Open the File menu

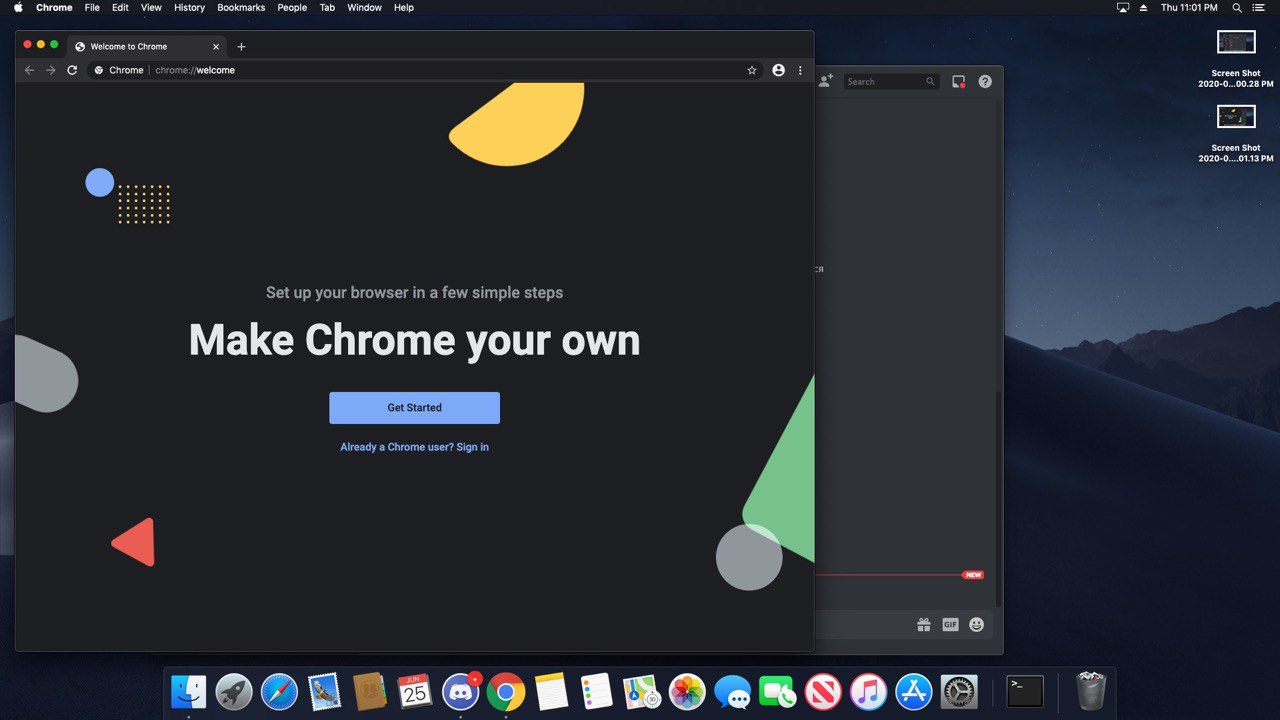coord(92,7)
